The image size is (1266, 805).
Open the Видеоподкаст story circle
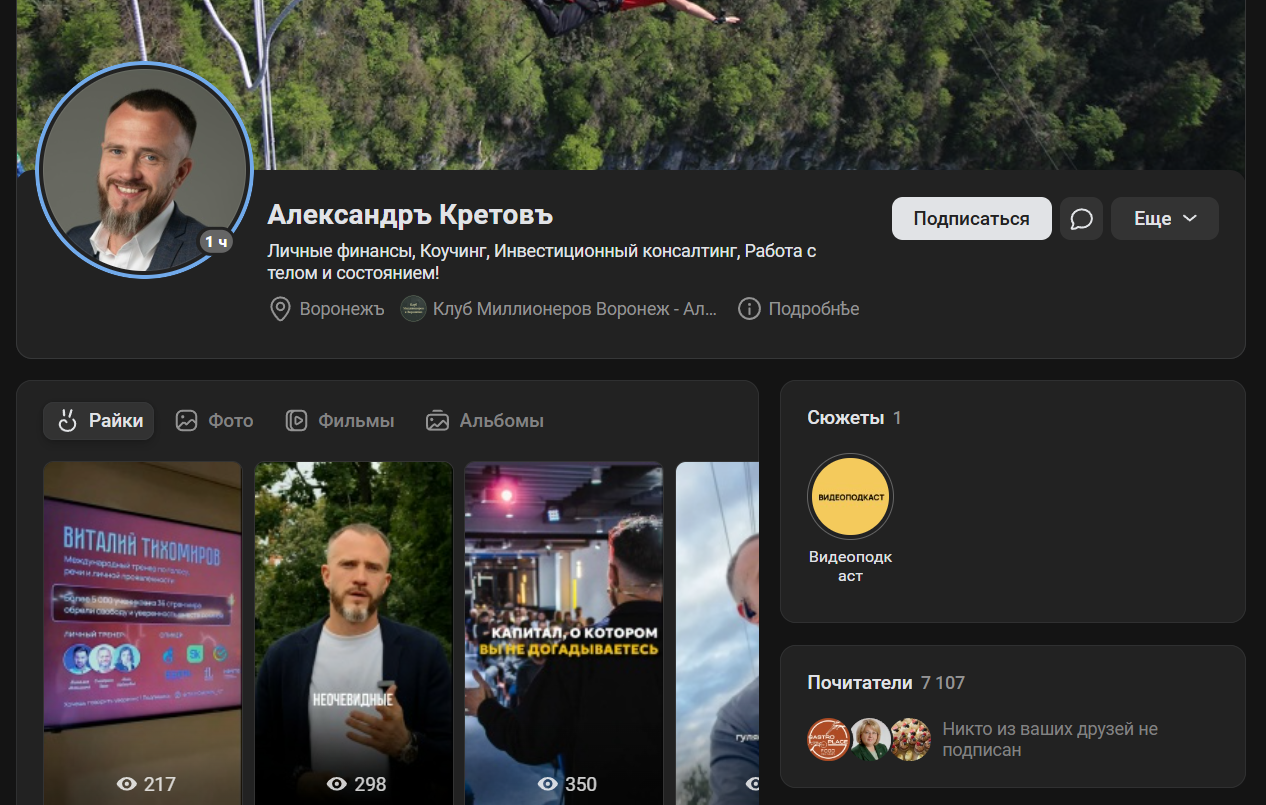(850, 496)
